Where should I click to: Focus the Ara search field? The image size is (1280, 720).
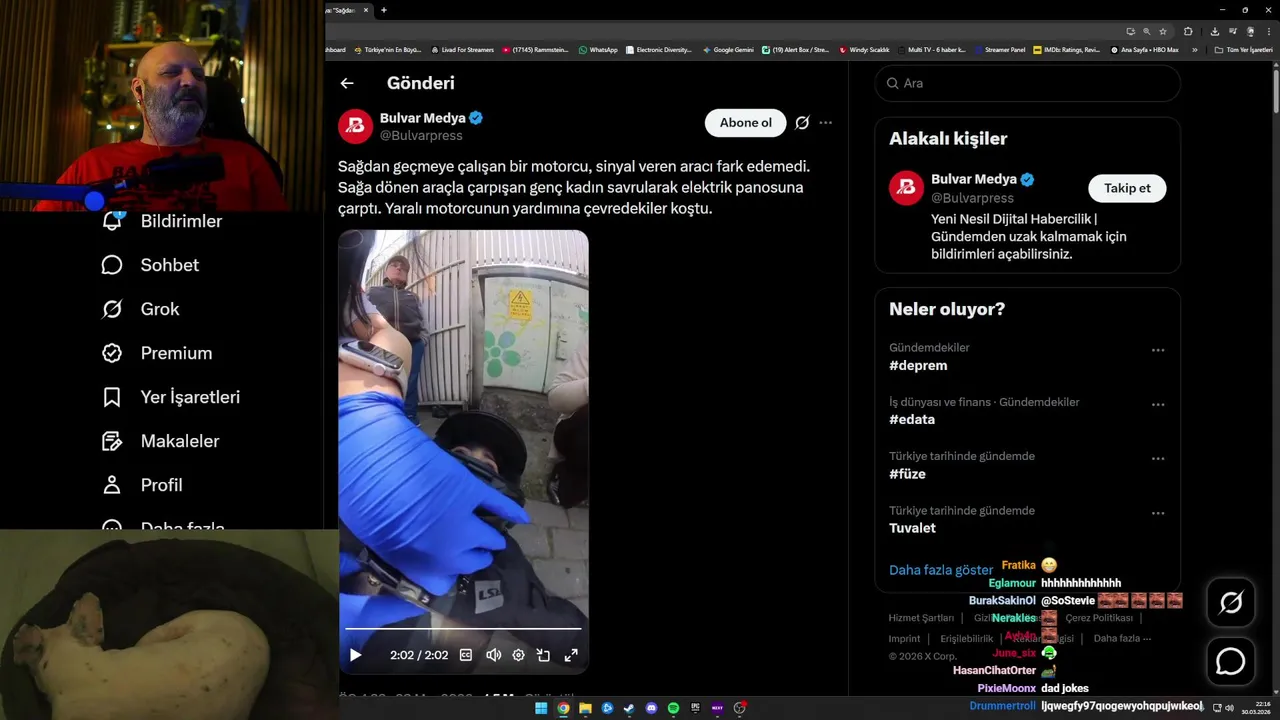click(1028, 83)
